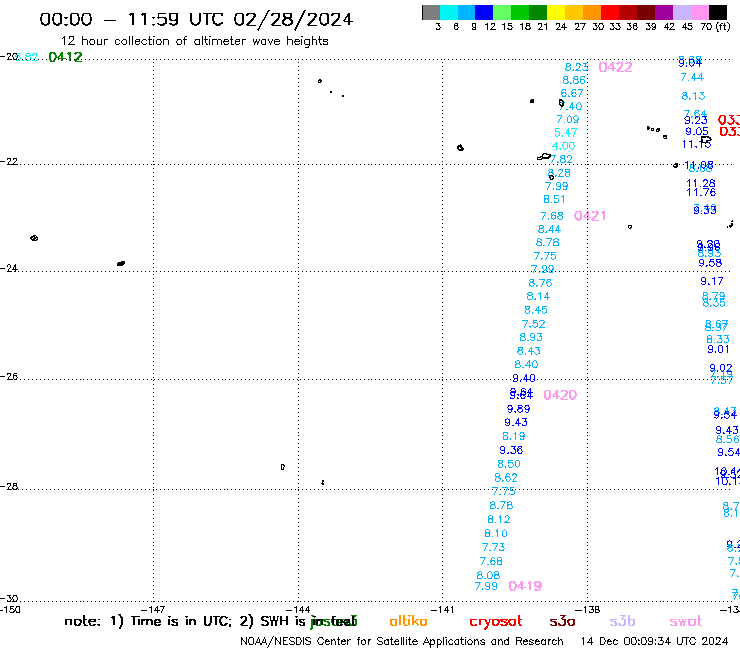Click the longitude axis label -147
This screenshot has height=650, width=740.
coord(153,610)
